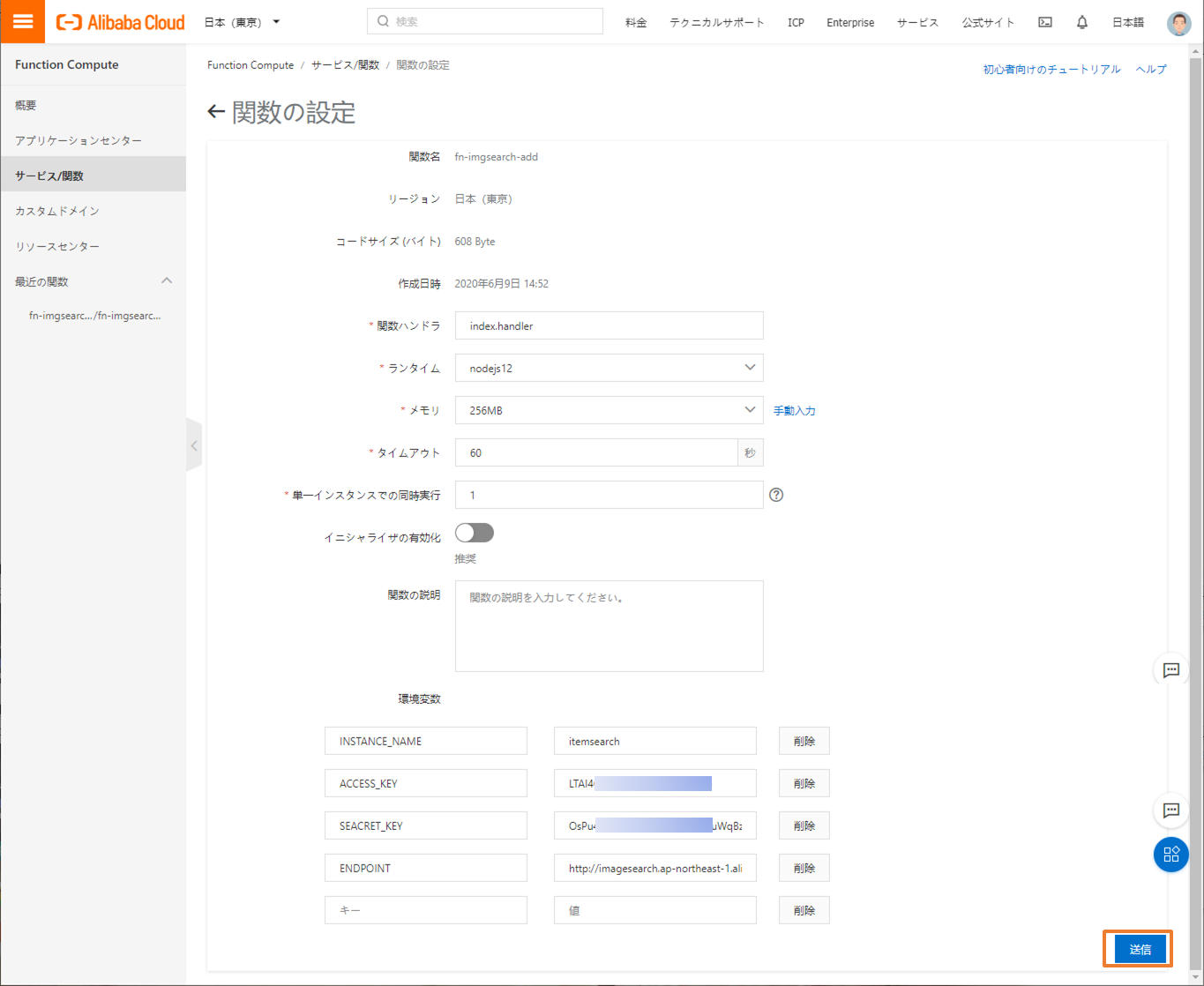Open the lower chat feedback floating icon

pos(1171,810)
